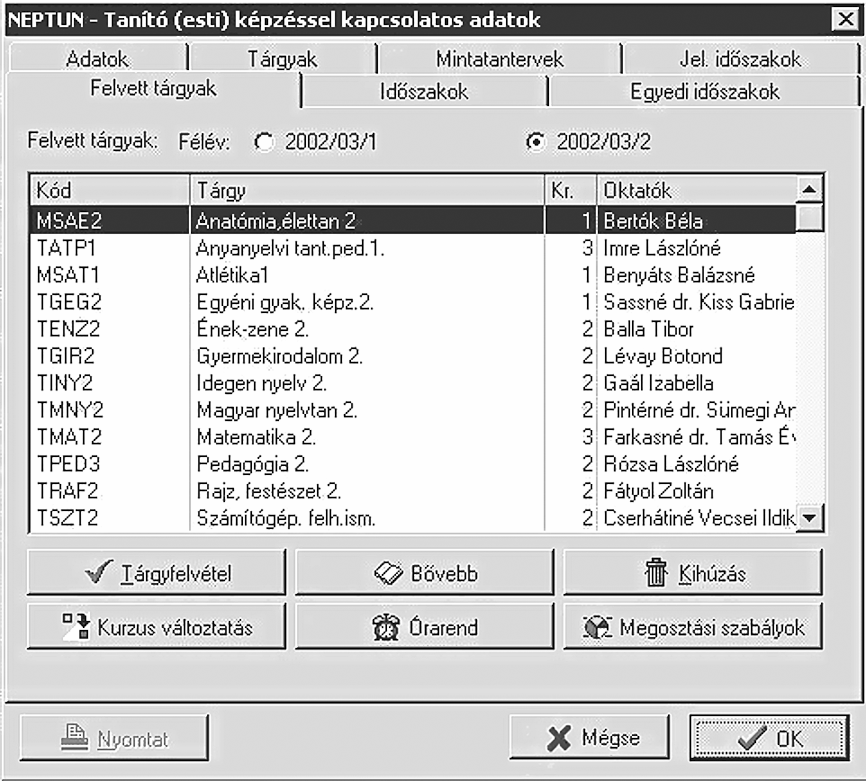
Task: Confirm with the OK button
Action: coord(769,738)
